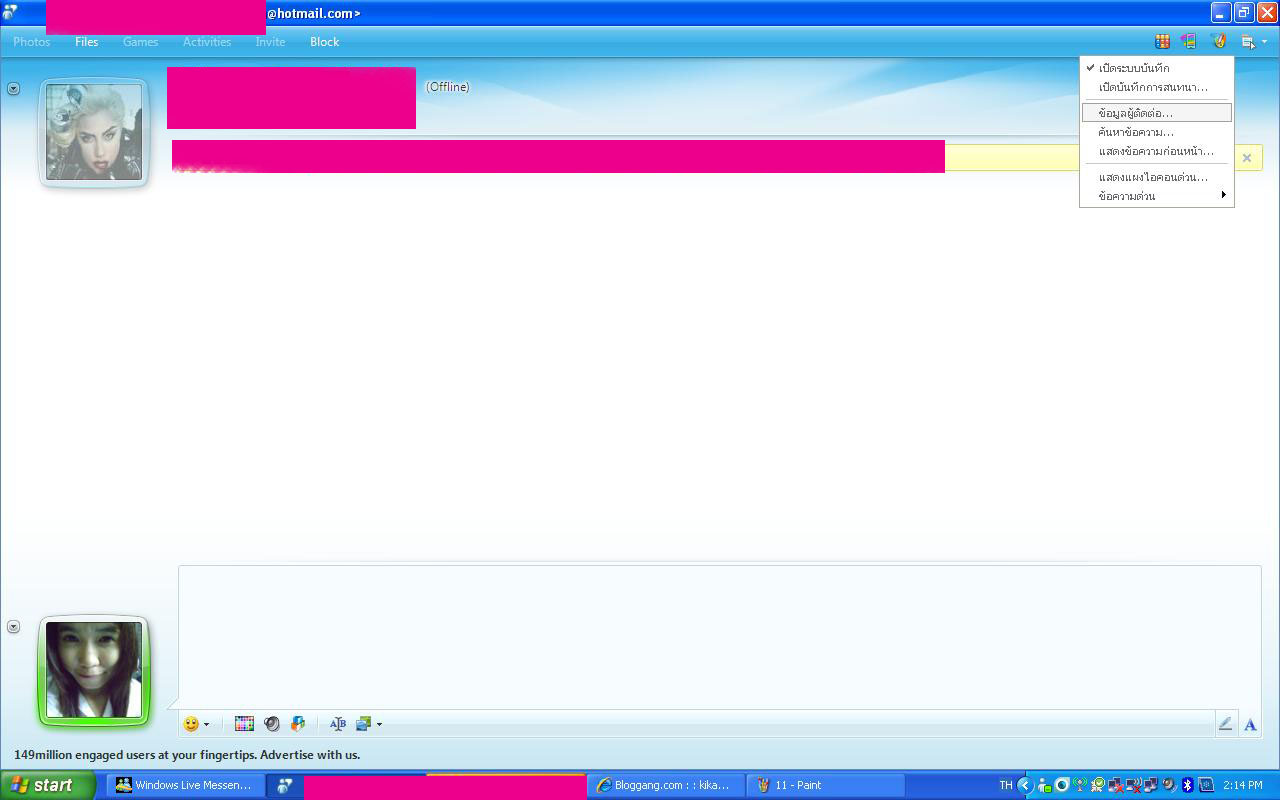Open the games grid icon in the toolbar
The image size is (1280, 800).
click(1162, 41)
